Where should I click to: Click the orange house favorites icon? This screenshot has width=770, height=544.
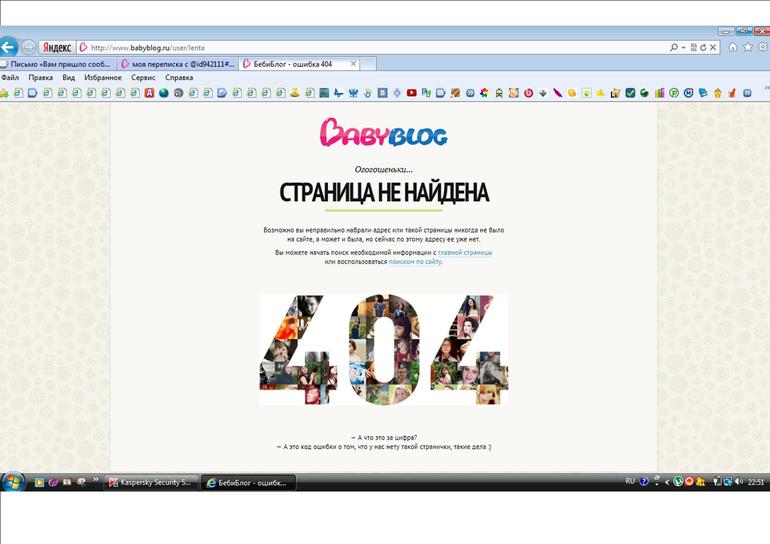pos(717,93)
